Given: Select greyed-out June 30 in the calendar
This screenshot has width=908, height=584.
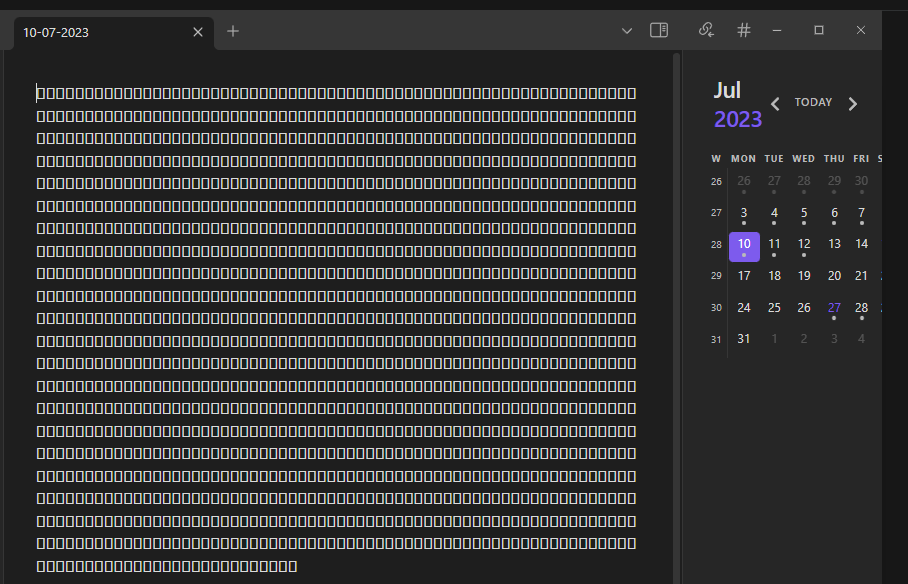Looking at the screenshot, I should tap(862, 183).
